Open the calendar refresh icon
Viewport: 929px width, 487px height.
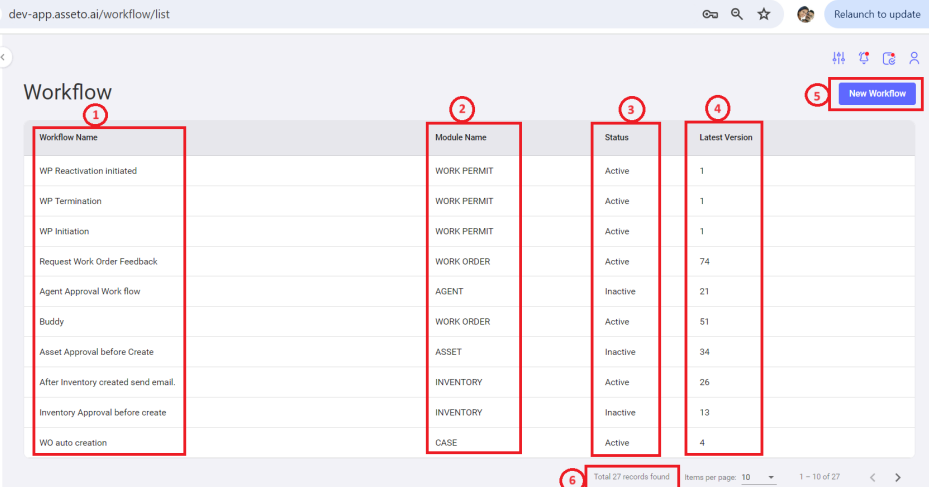pyautogui.click(x=889, y=58)
